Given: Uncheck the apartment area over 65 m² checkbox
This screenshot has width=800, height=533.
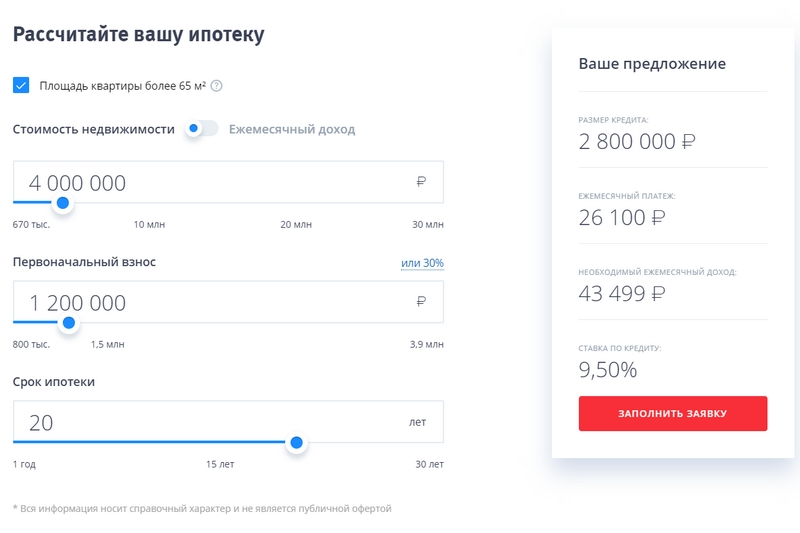Looking at the screenshot, I should [x=21, y=85].
